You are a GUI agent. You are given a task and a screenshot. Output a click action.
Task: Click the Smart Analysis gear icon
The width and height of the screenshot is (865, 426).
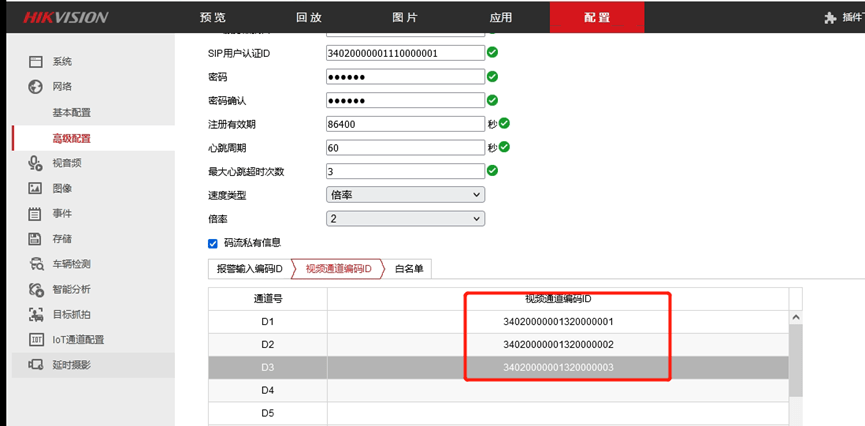36,289
